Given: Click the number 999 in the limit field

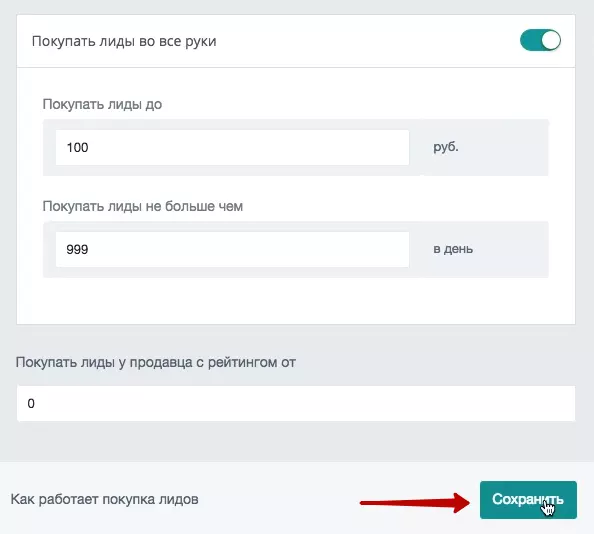Looking at the screenshot, I should coord(77,249).
